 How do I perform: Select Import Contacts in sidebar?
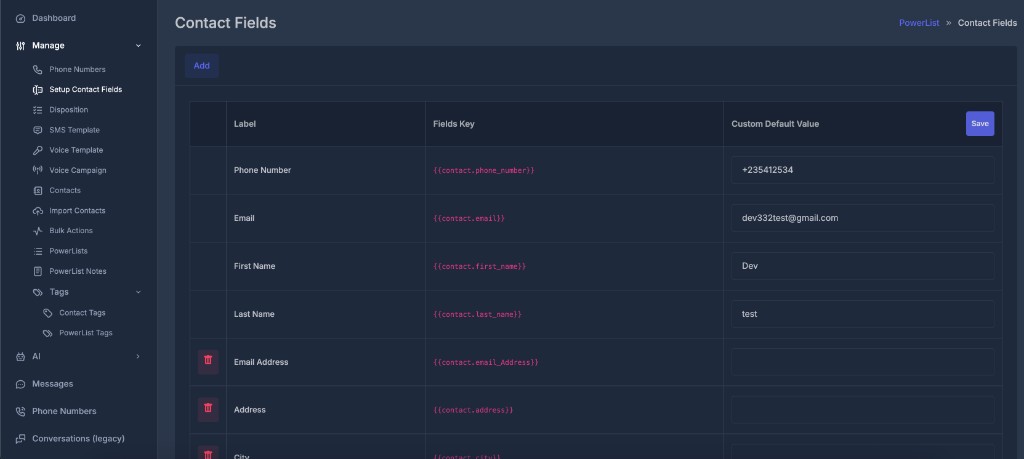point(77,211)
